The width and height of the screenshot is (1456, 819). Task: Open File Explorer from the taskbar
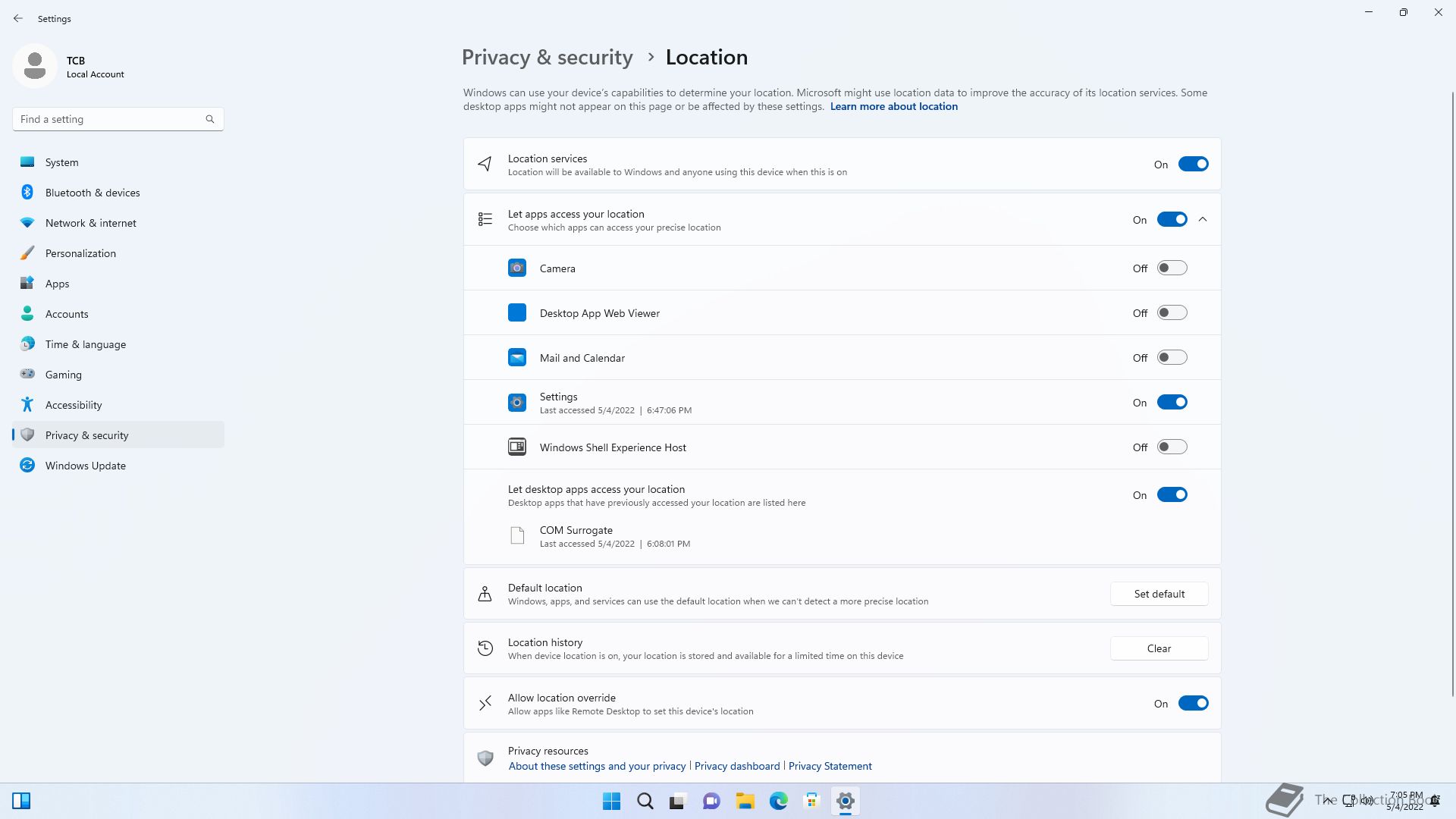click(x=745, y=801)
